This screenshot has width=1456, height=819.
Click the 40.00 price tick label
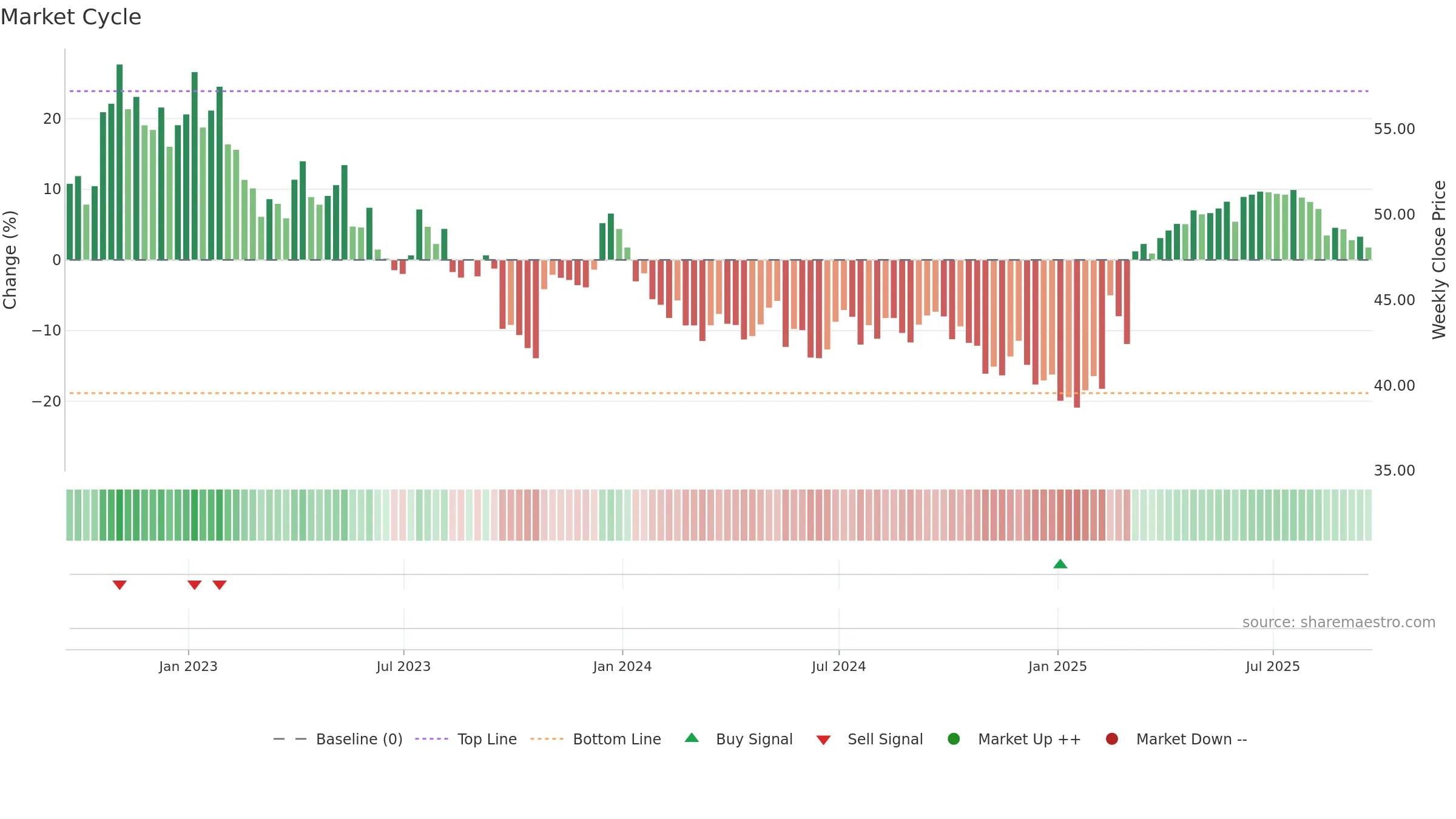point(1395,386)
